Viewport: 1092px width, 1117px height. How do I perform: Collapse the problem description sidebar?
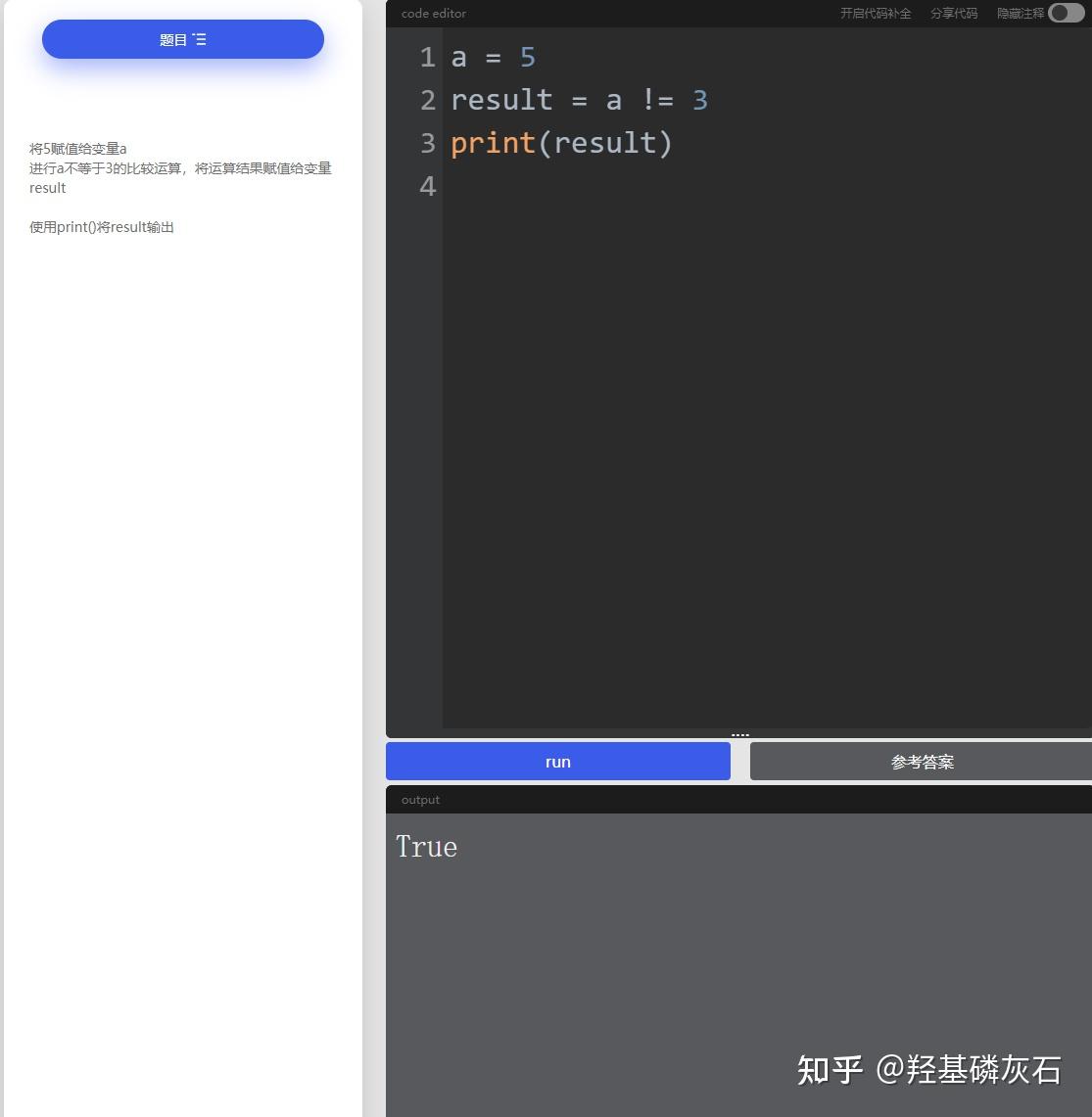[182, 39]
